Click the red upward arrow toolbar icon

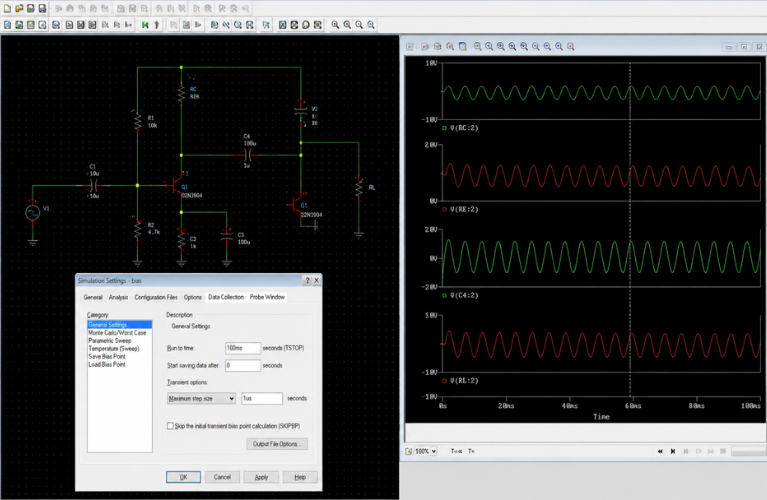pyautogui.click(x=157, y=25)
